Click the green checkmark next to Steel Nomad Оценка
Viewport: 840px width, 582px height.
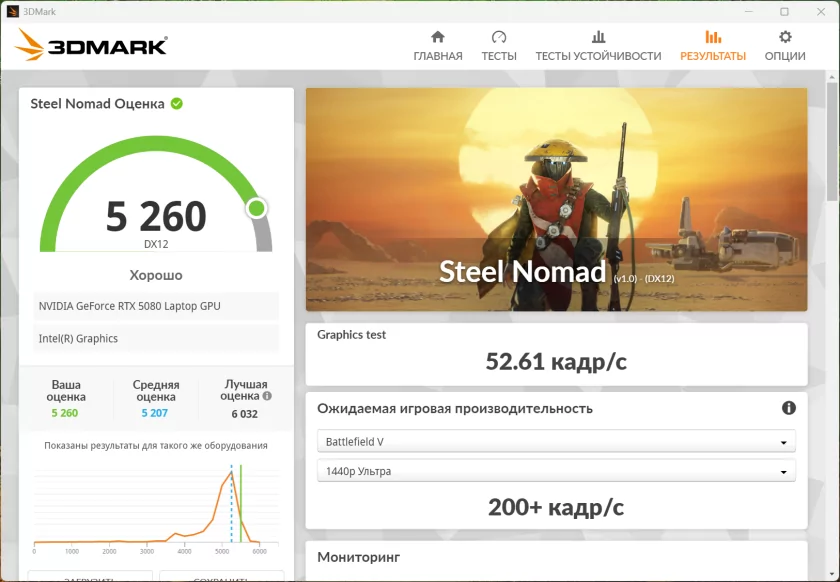[177, 103]
